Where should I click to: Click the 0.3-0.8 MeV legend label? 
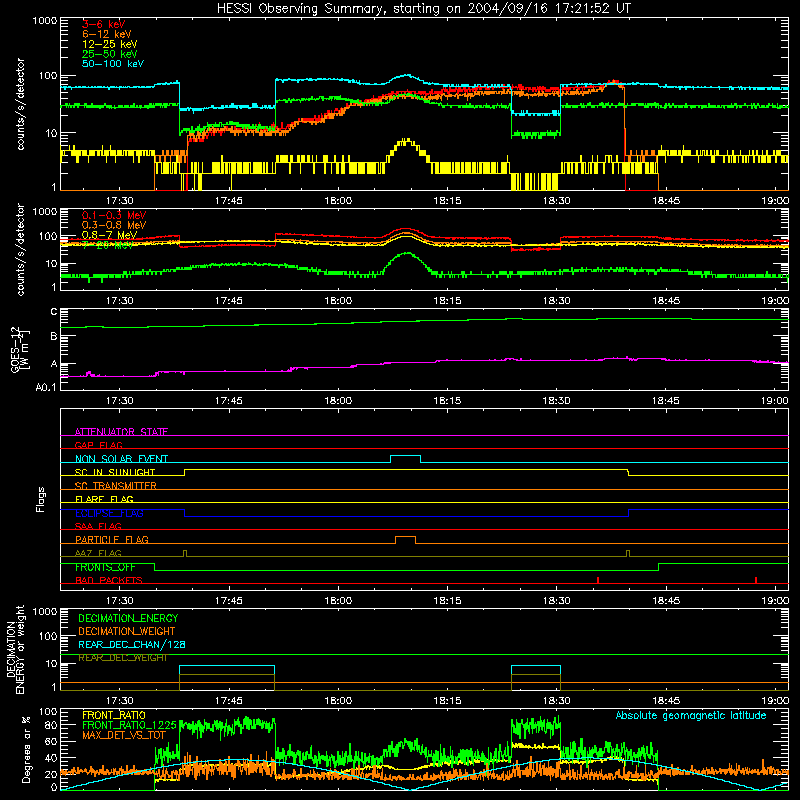click(114, 225)
